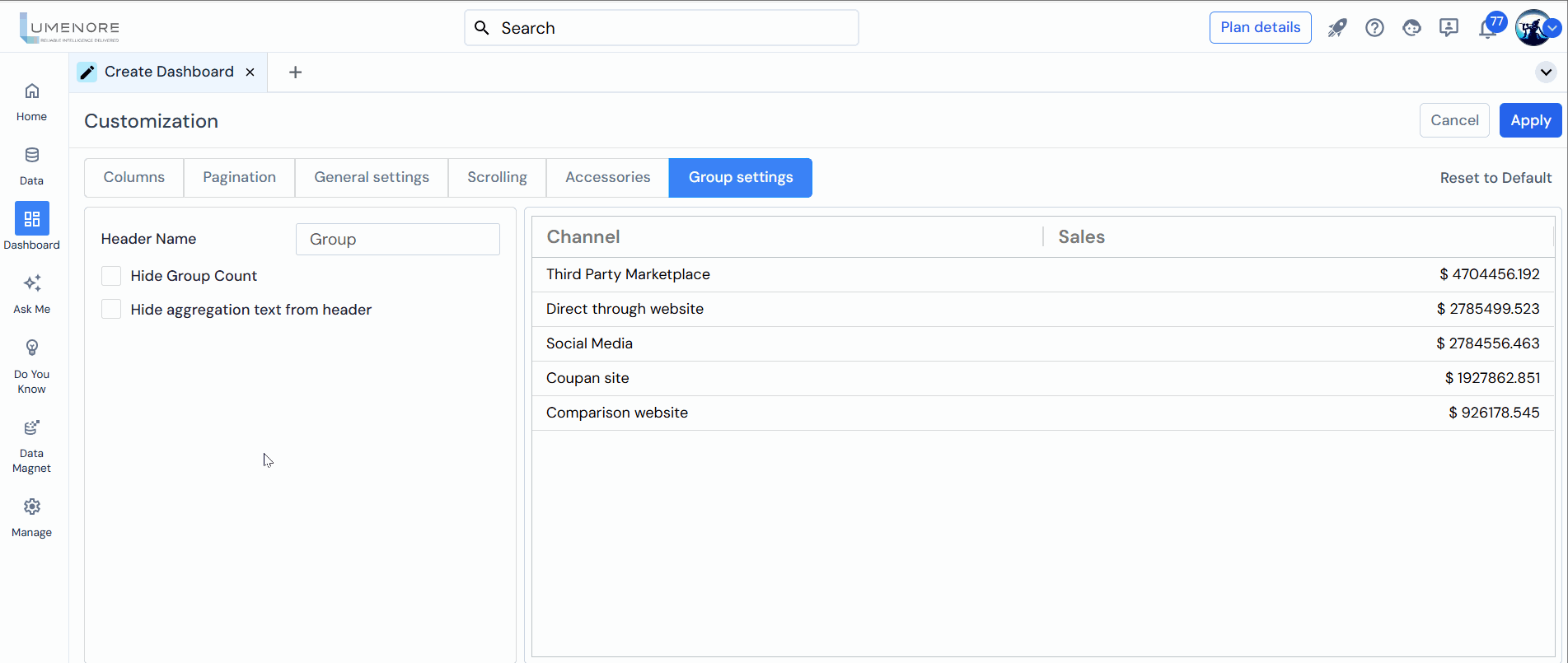The height and width of the screenshot is (663, 1568).
Task: Add a new tab with plus icon
Action: click(295, 72)
